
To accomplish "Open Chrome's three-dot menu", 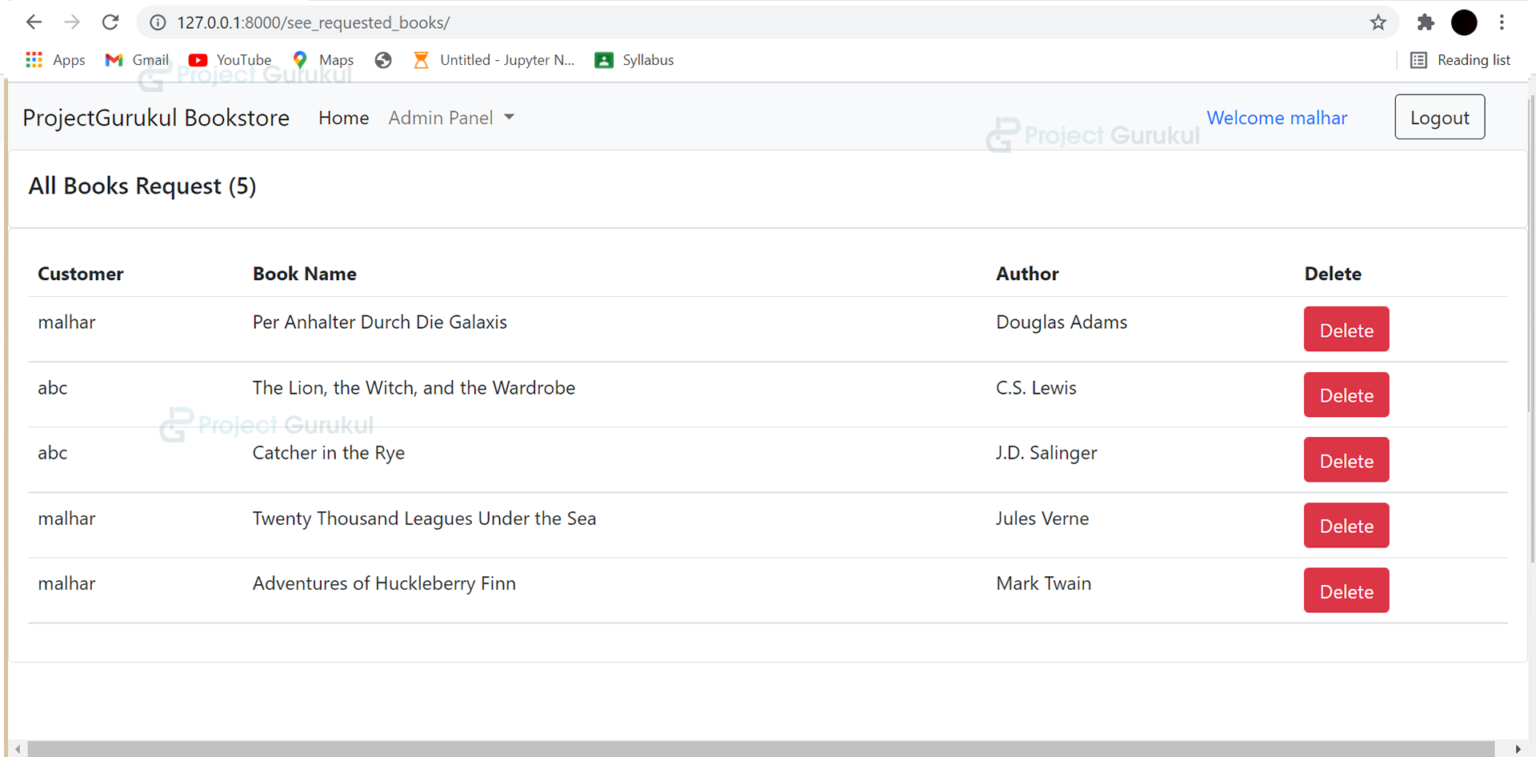I will pos(1503,21).
